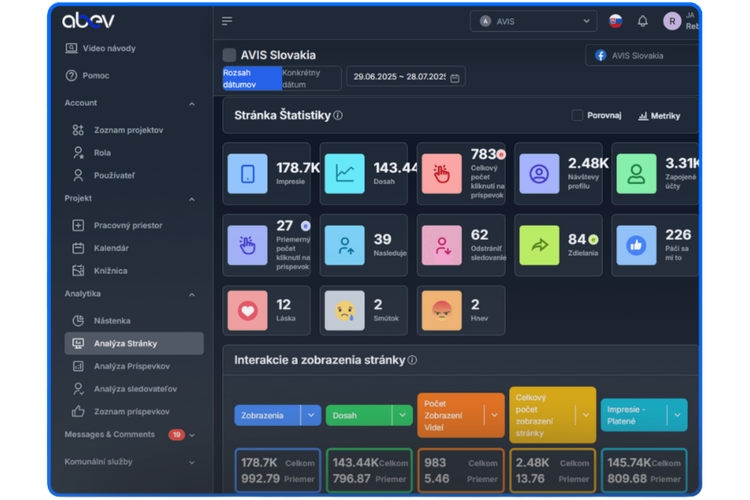Switch language via Slovak flag icon
The image size is (750, 500).
615,21
